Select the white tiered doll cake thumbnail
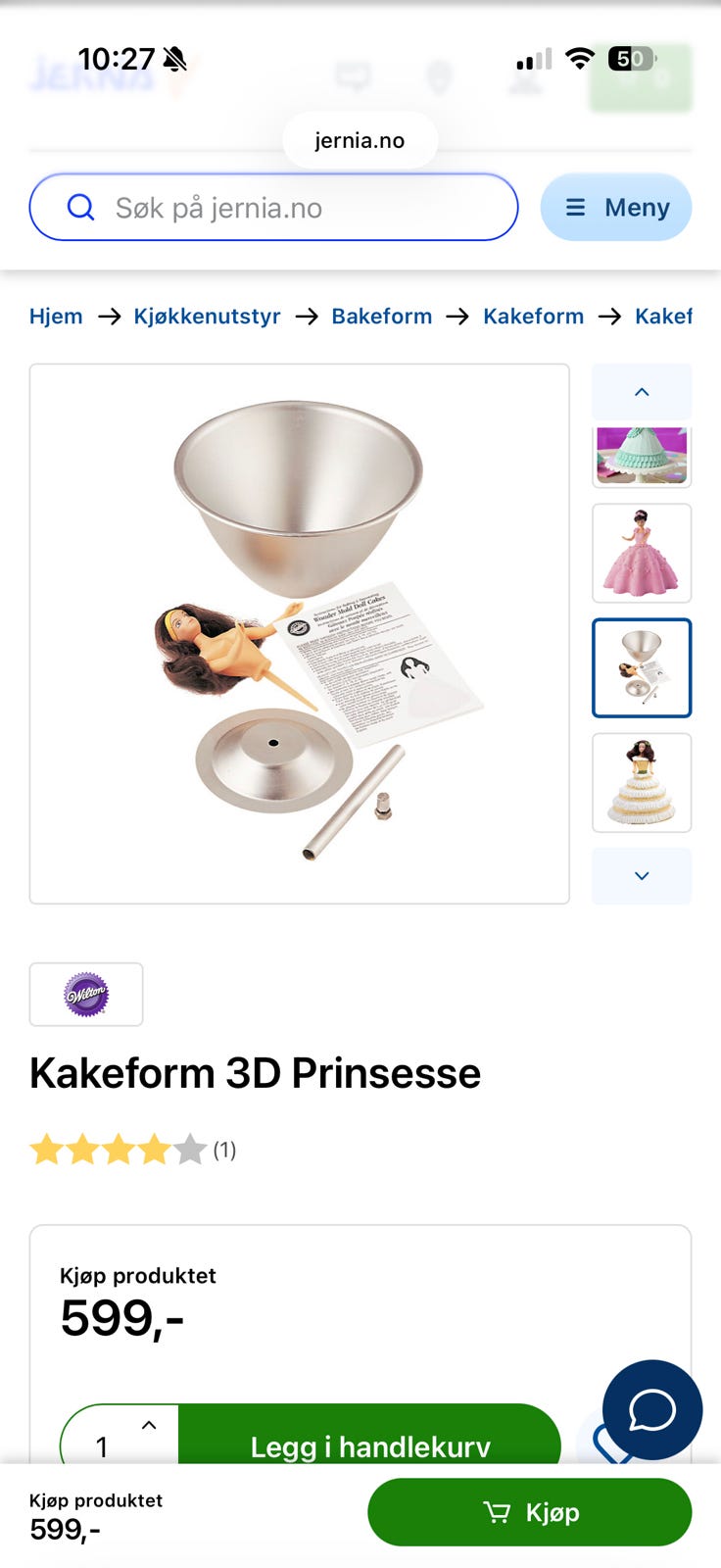Viewport: 721px width, 1568px height. (642, 782)
